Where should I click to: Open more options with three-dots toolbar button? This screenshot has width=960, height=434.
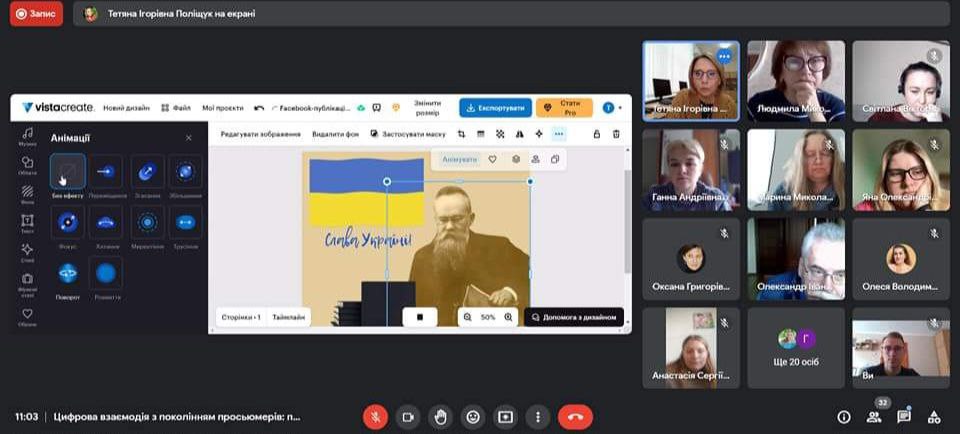(x=558, y=134)
